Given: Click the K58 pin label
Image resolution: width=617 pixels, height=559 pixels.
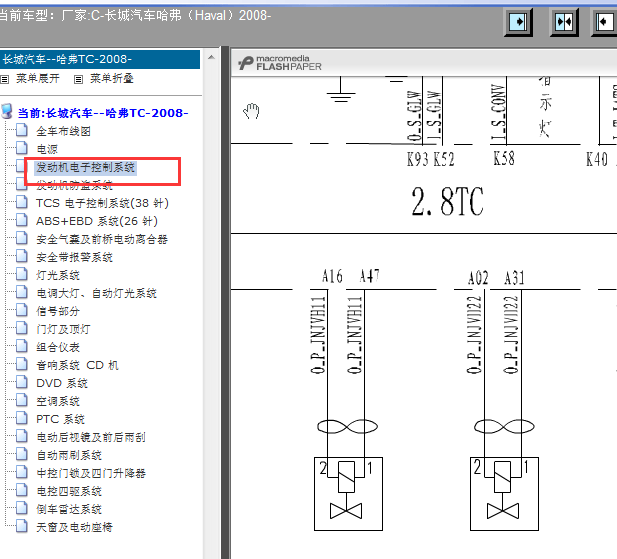Looking at the screenshot, I should 504,159.
